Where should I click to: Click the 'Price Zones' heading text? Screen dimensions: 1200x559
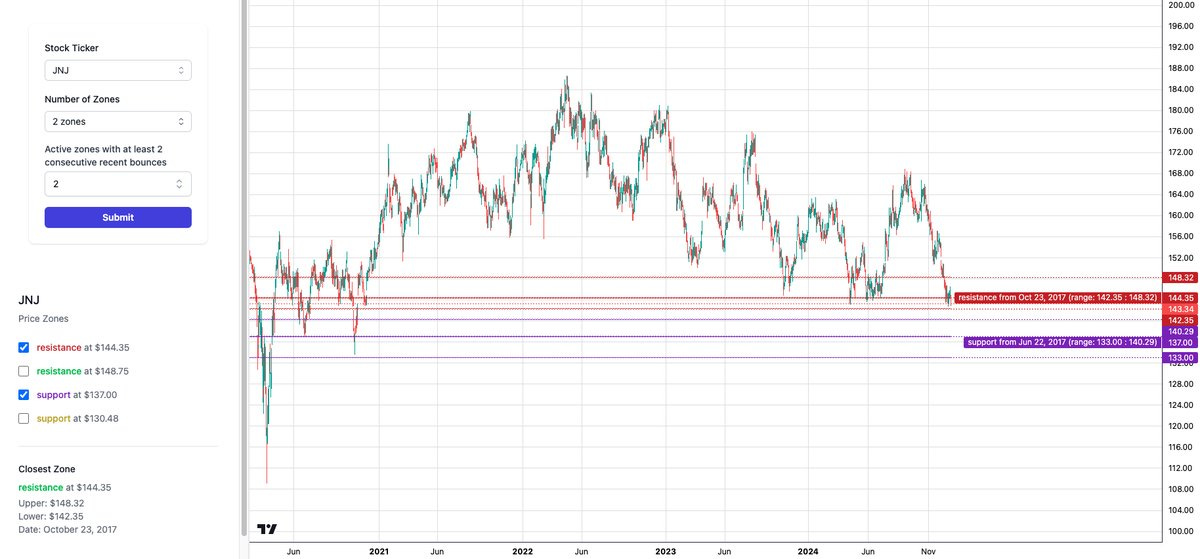(x=43, y=318)
